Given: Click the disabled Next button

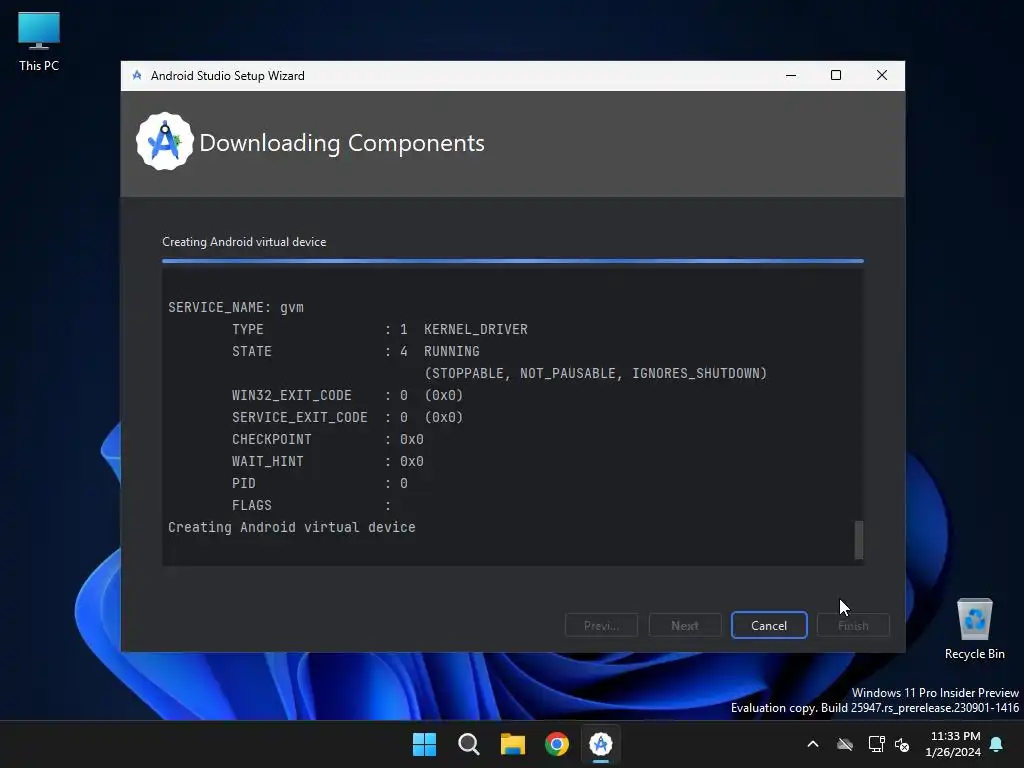Looking at the screenshot, I should [x=684, y=625].
